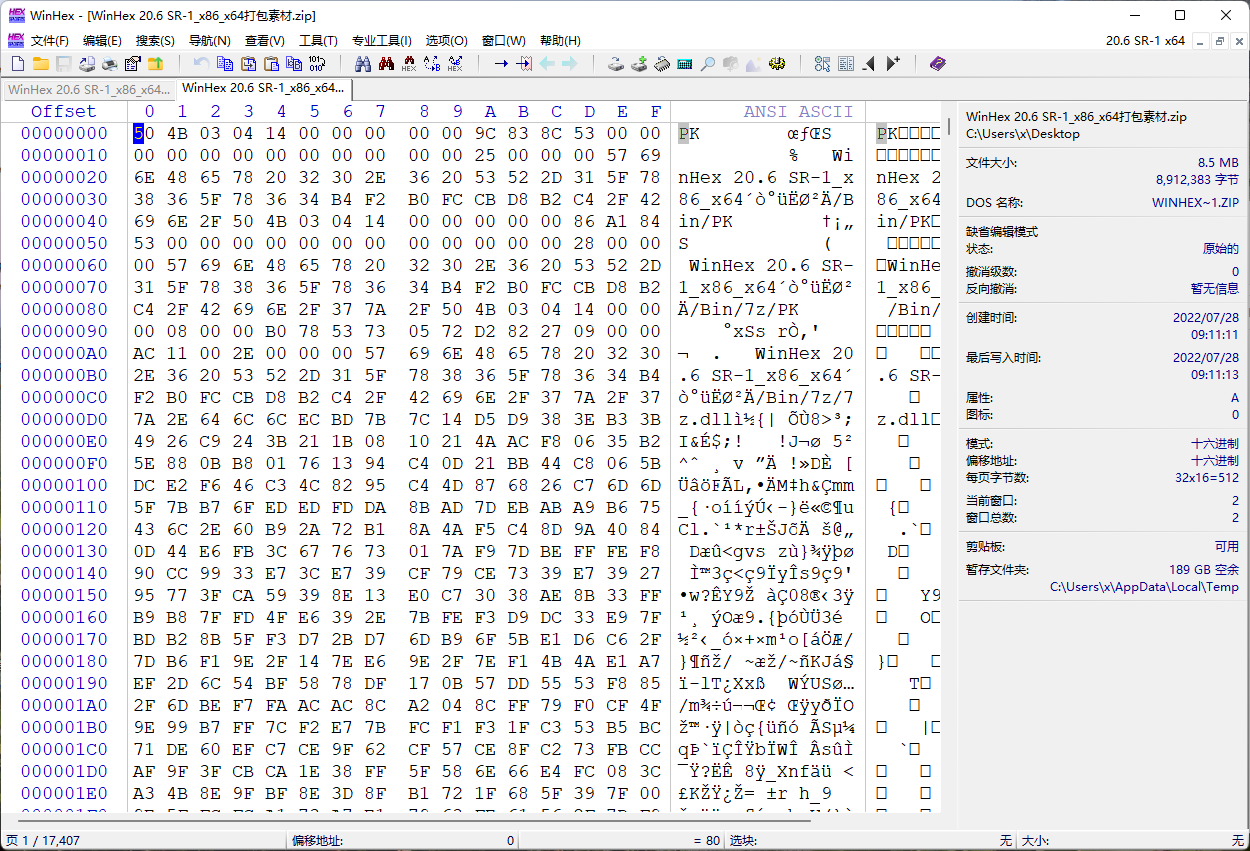1250x851 pixels.
Task: Click the 页 1 / 17,407 status field
Action: click(x=43, y=841)
